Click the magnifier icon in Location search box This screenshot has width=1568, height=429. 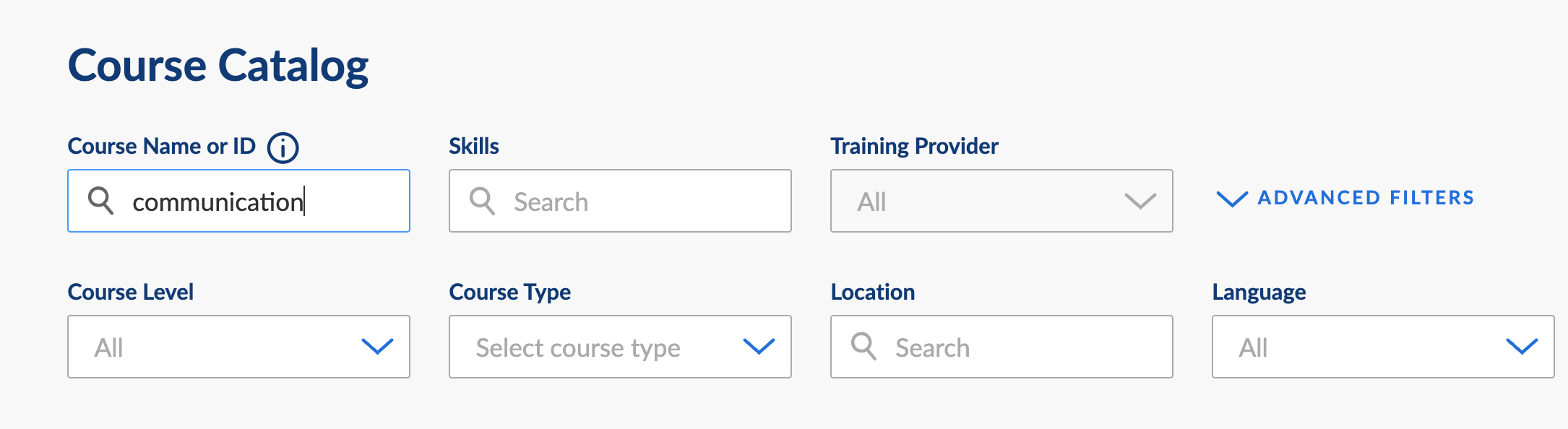point(863,346)
